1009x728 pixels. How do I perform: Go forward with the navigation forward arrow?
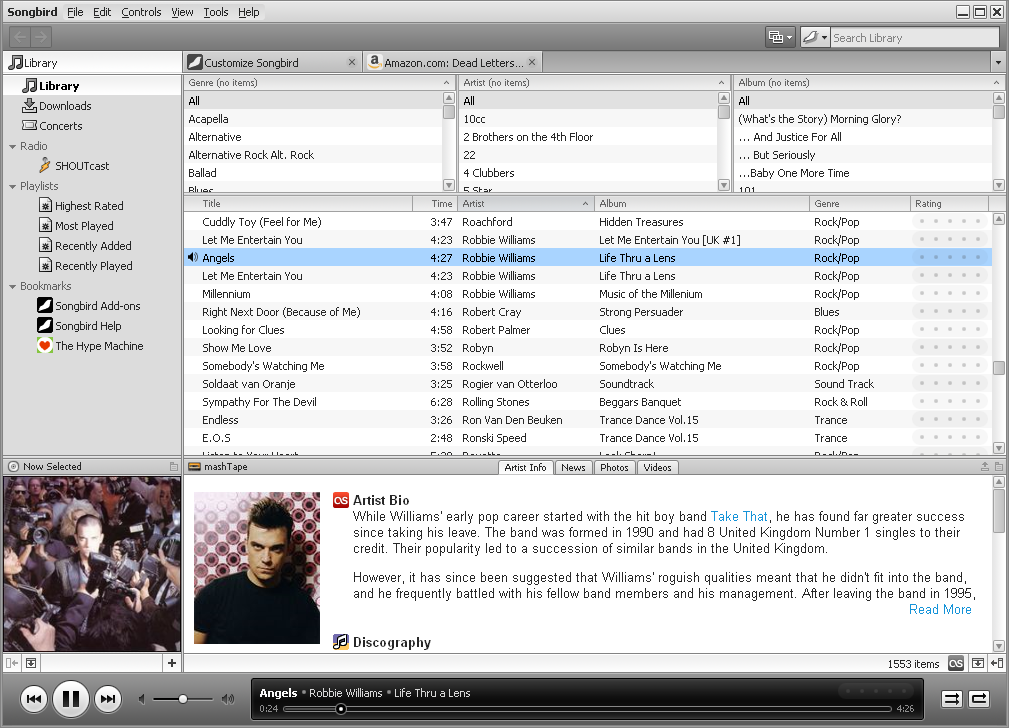[41, 37]
